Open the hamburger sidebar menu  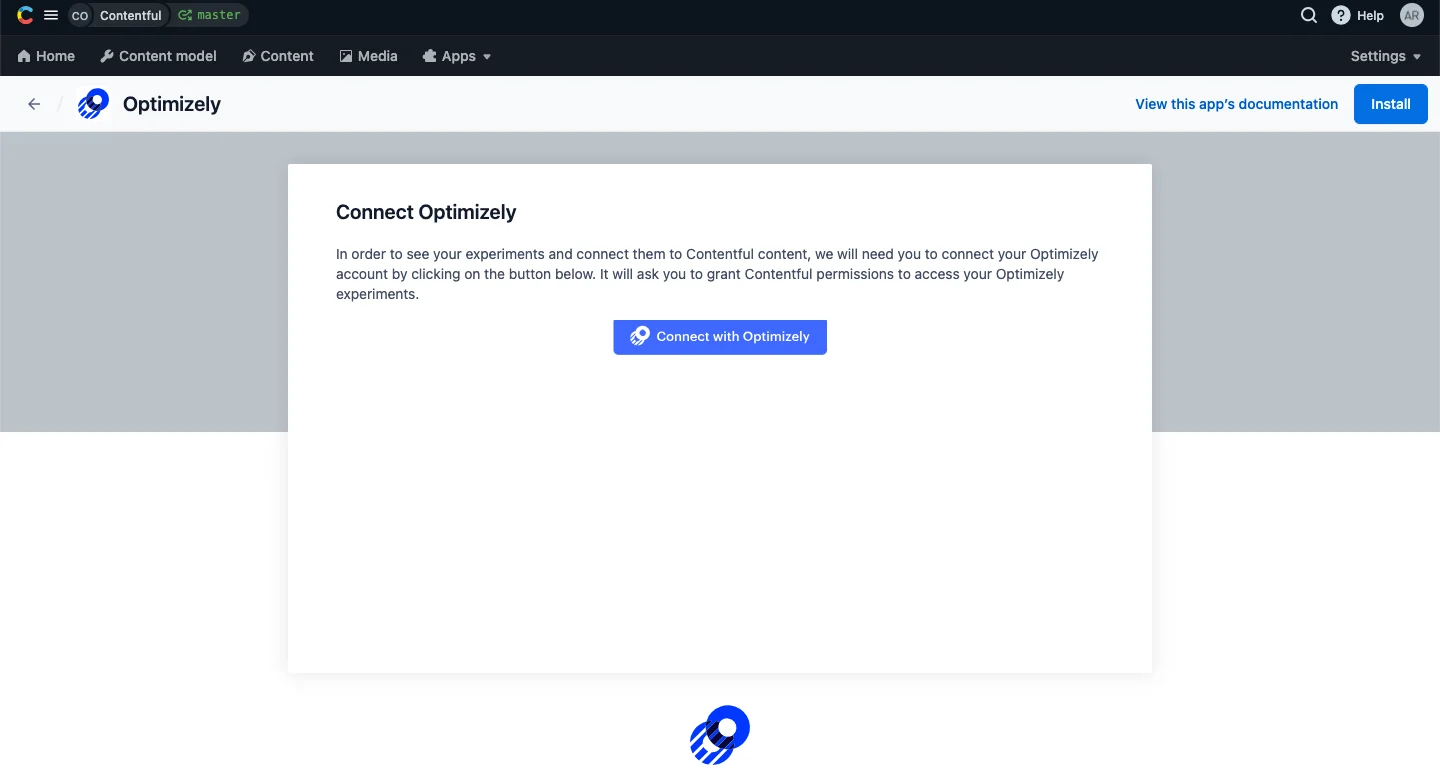[x=51, y=15]
